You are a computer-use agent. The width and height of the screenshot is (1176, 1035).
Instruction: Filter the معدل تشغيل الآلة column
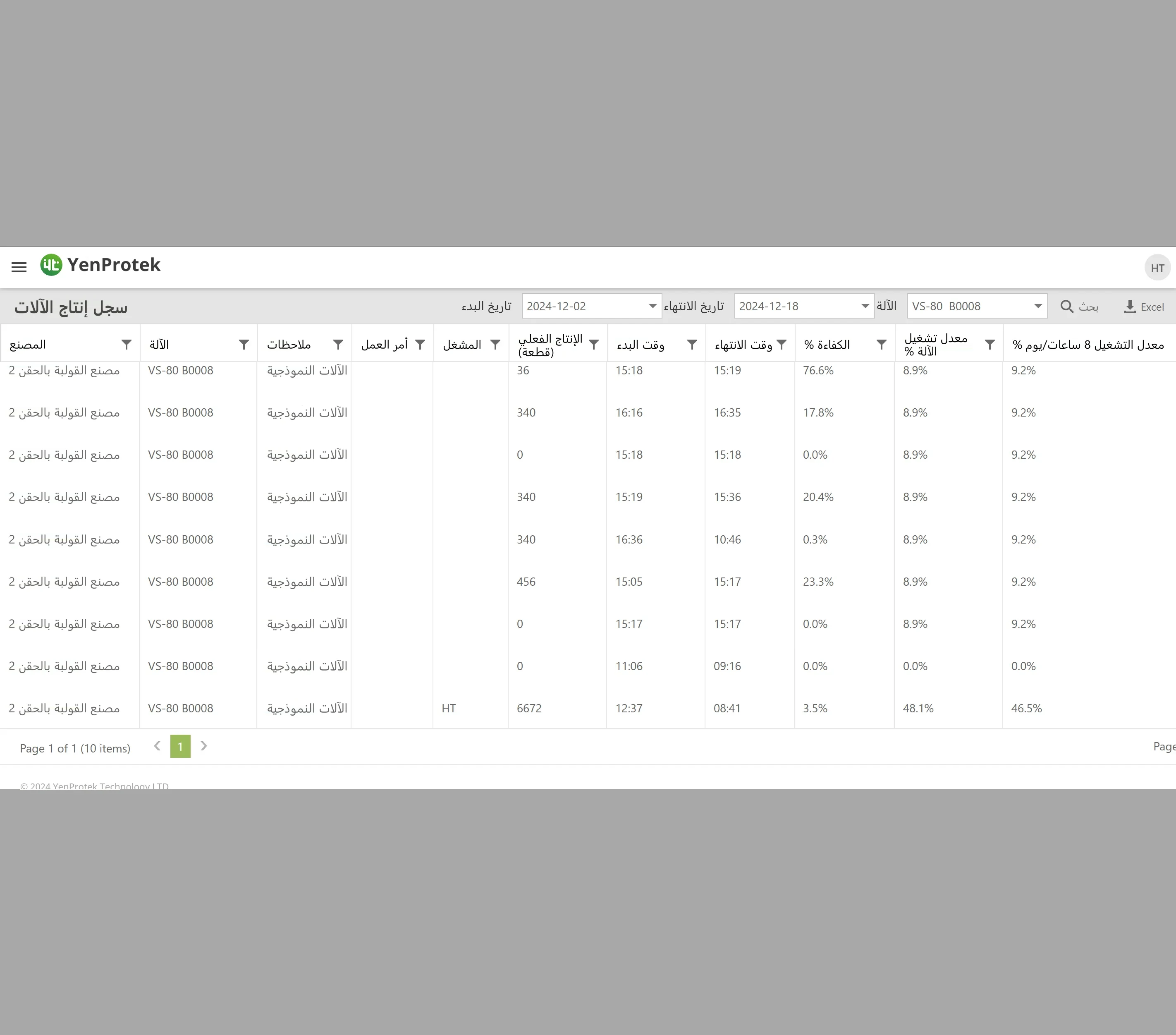pyautogui.click(x=990, y=344)
